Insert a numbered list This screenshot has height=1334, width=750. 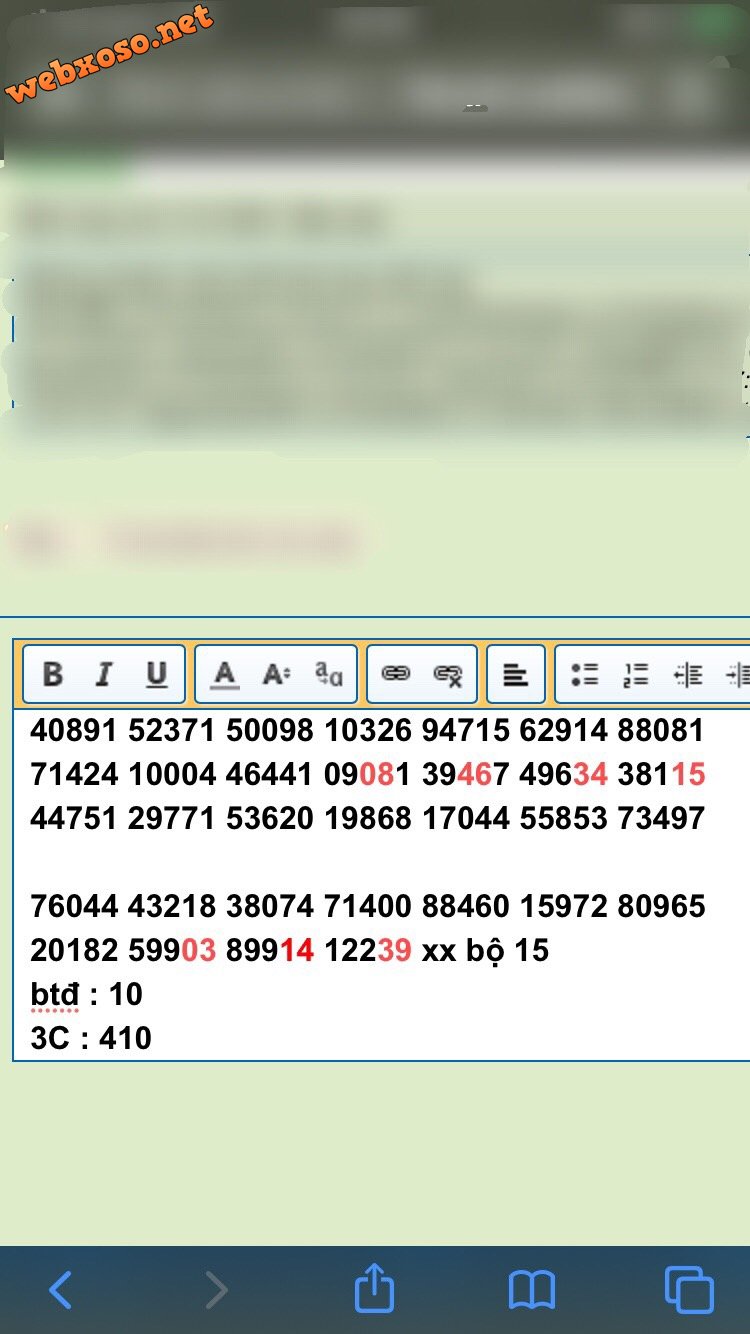click(x=636, y=674)
